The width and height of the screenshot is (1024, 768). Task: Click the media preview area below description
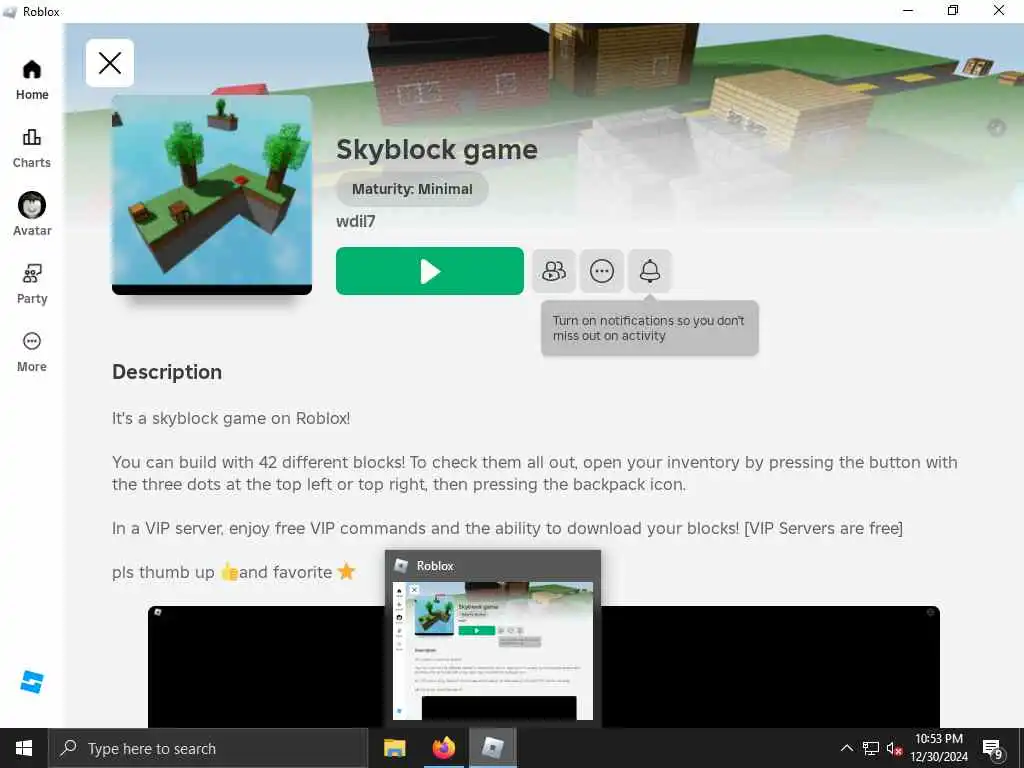(543, 667)
